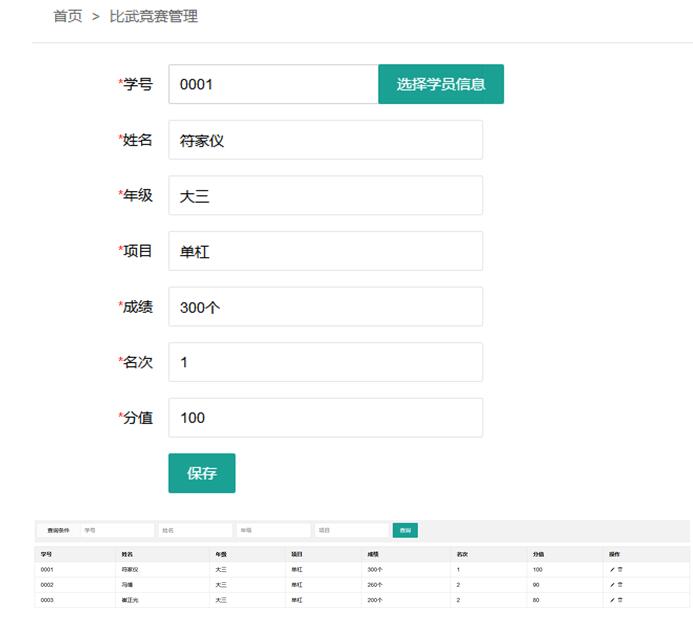Click delete trash icon for row 0001
This screenshot has width=693, height=628.
[x=620, y=569]
